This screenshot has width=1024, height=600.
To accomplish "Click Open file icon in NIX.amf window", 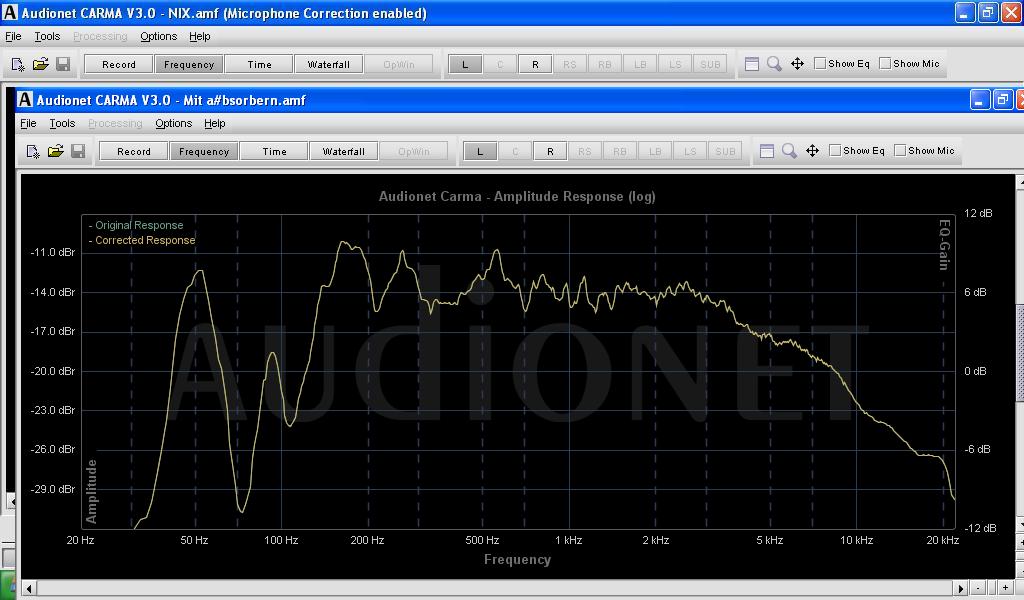I will coord(40,64).
